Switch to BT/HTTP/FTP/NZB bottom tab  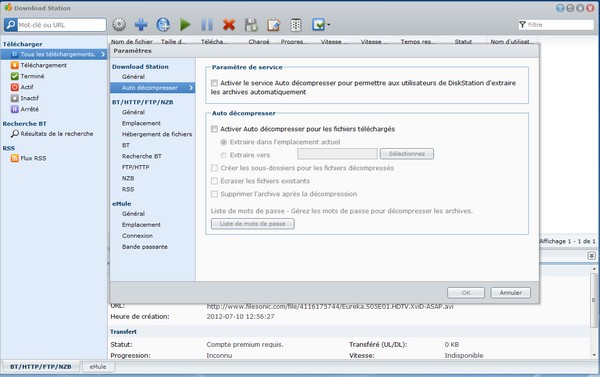[x=41, y=367]
